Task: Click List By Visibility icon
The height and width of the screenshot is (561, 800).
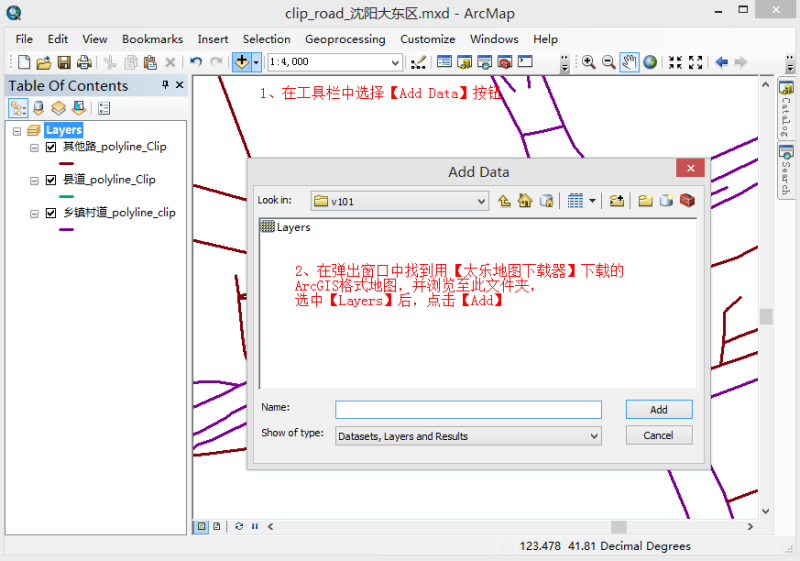Action: pyautogui.click(x=58, y=108)
